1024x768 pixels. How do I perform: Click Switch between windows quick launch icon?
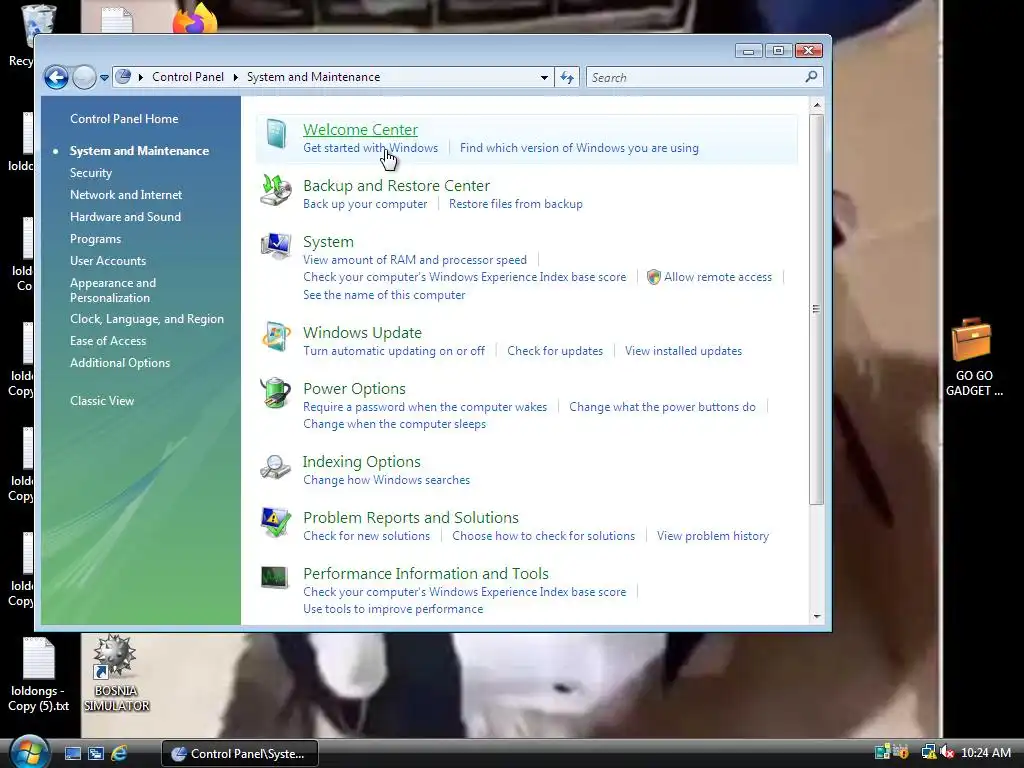click(x=95, y=754)
